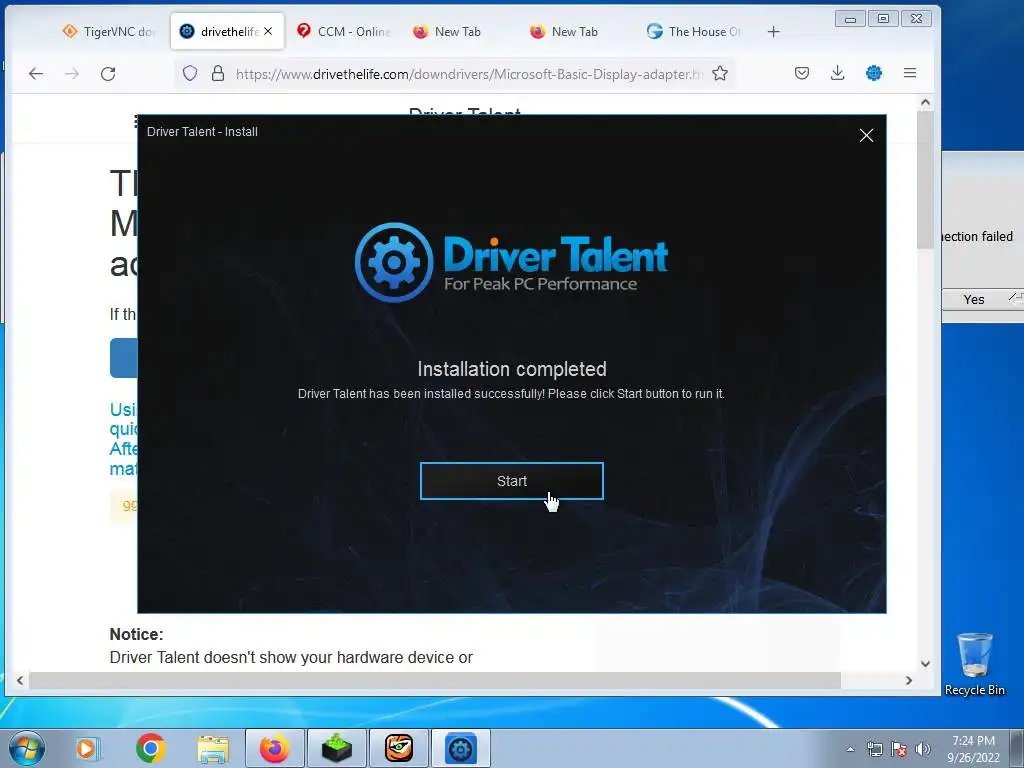This screenshot has width=1024, height=768.
Task: Open the first New Tab
Action: coord(448,31)
